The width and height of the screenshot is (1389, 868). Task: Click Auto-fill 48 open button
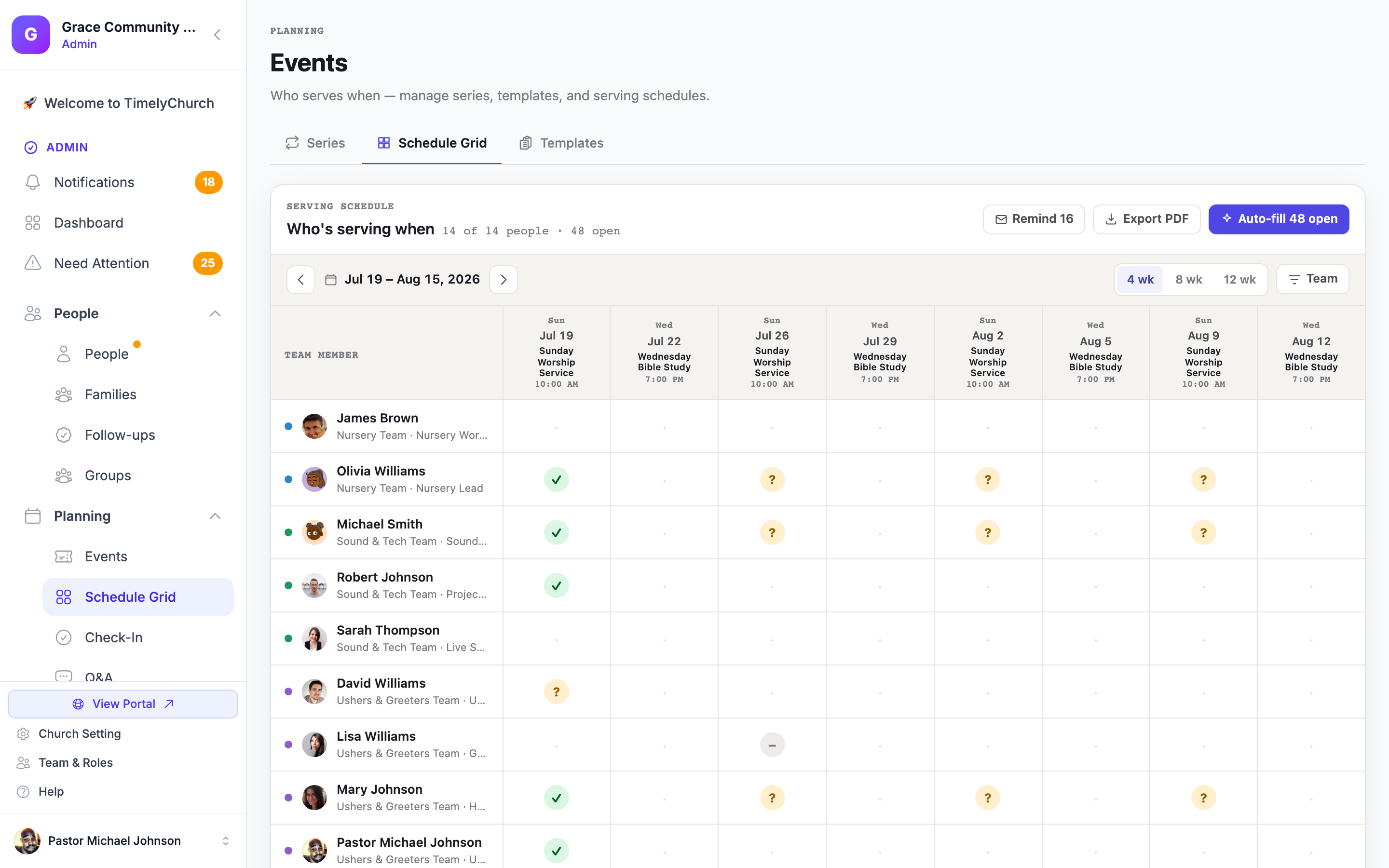pos(1278,219)
